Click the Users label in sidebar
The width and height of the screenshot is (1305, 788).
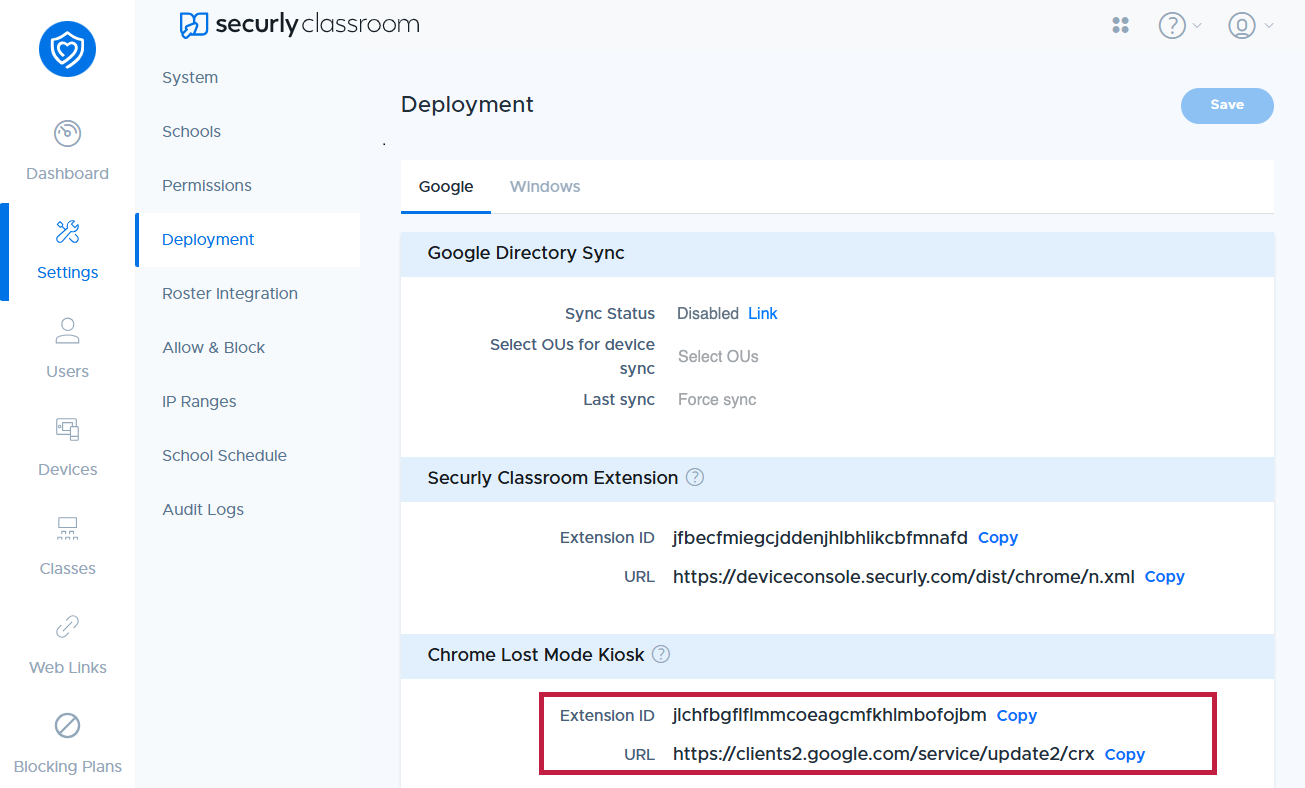(x=67, y=372)
